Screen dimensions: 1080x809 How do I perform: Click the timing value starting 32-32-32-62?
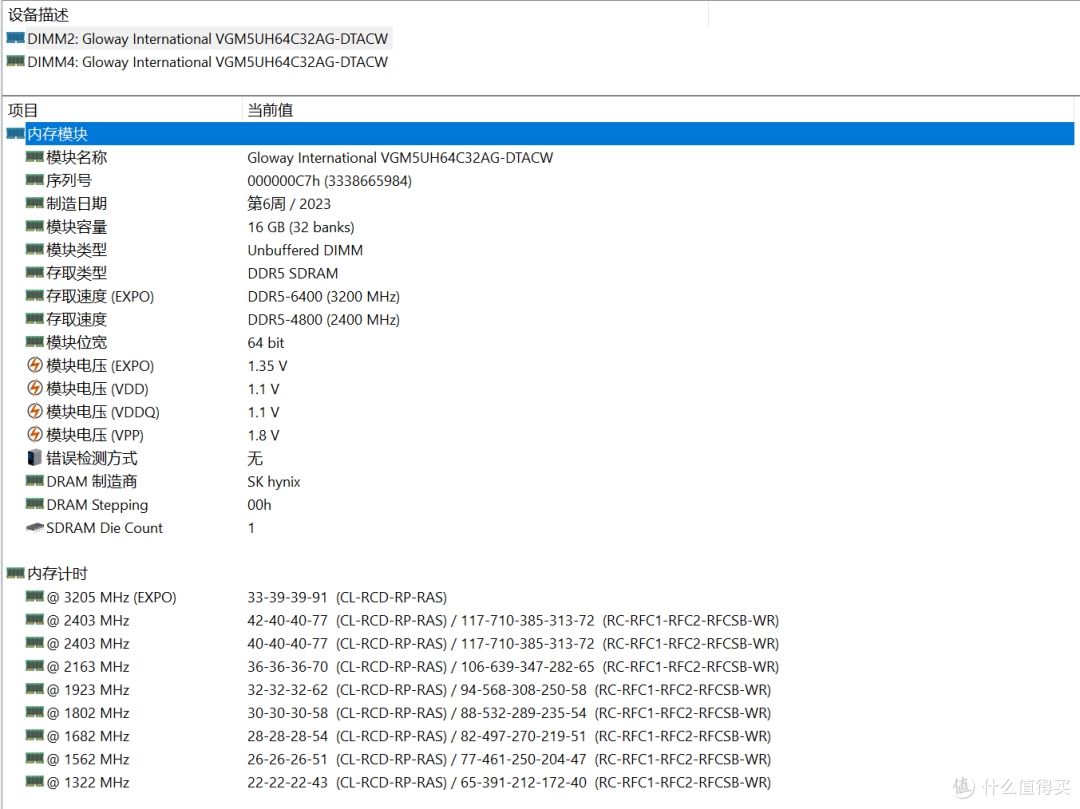click(509, 690)
